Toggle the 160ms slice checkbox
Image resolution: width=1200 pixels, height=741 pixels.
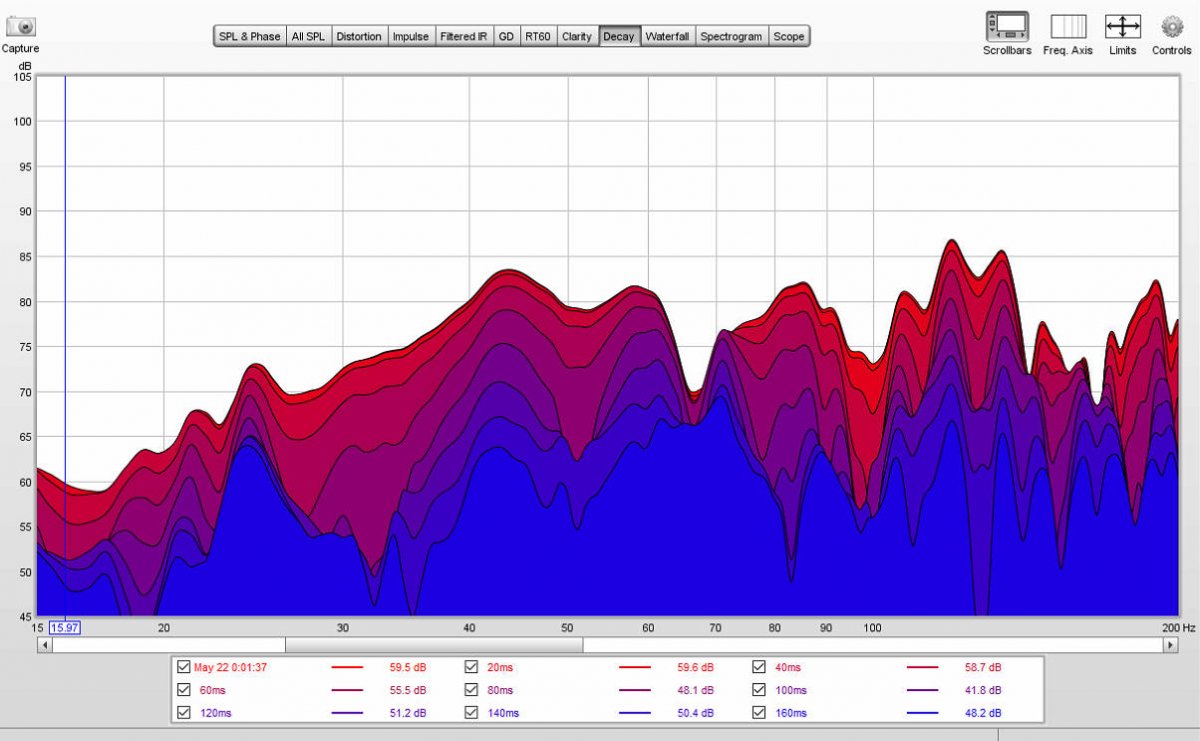(759, 713)
